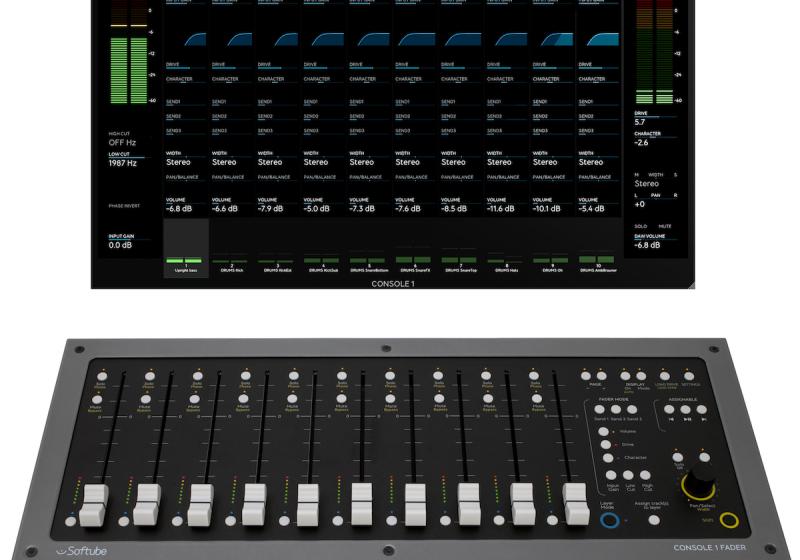Open track 1's Width Stereo setting
The height and width of the screenshot is (560, 800).
(178, 162)
